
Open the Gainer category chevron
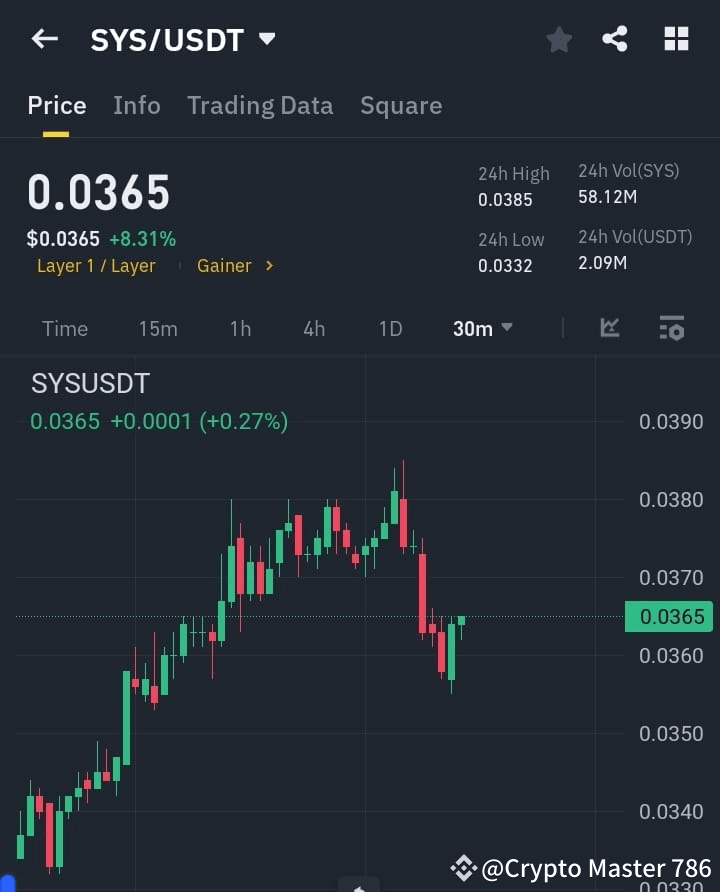pos(236,265)
